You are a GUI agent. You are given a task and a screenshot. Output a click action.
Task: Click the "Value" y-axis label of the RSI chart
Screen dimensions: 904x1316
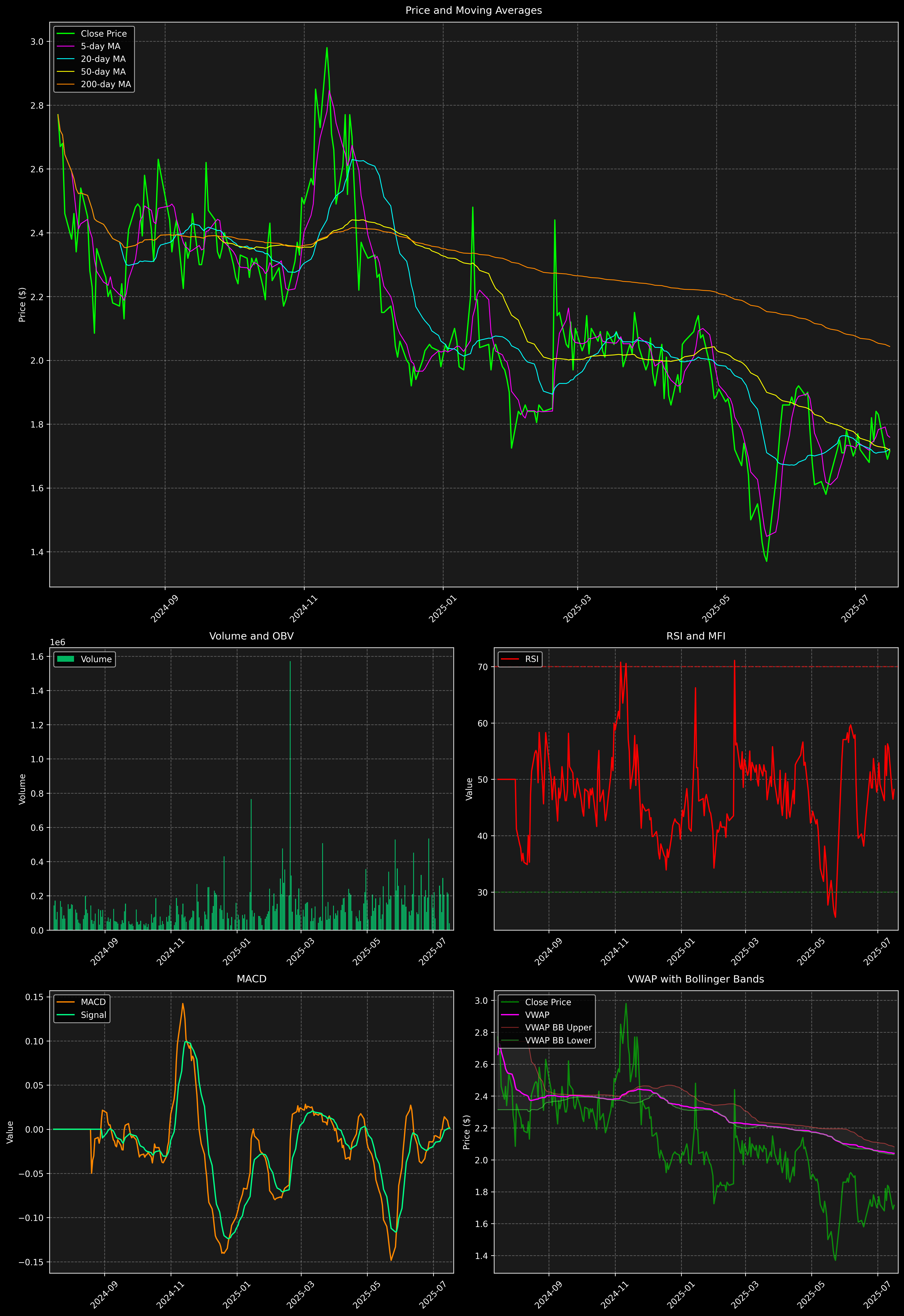click(x=469, y=789)
